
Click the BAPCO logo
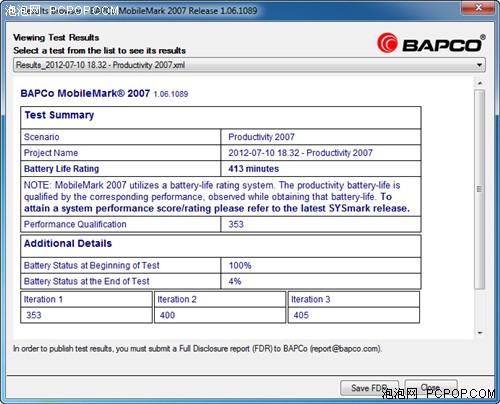431,44
